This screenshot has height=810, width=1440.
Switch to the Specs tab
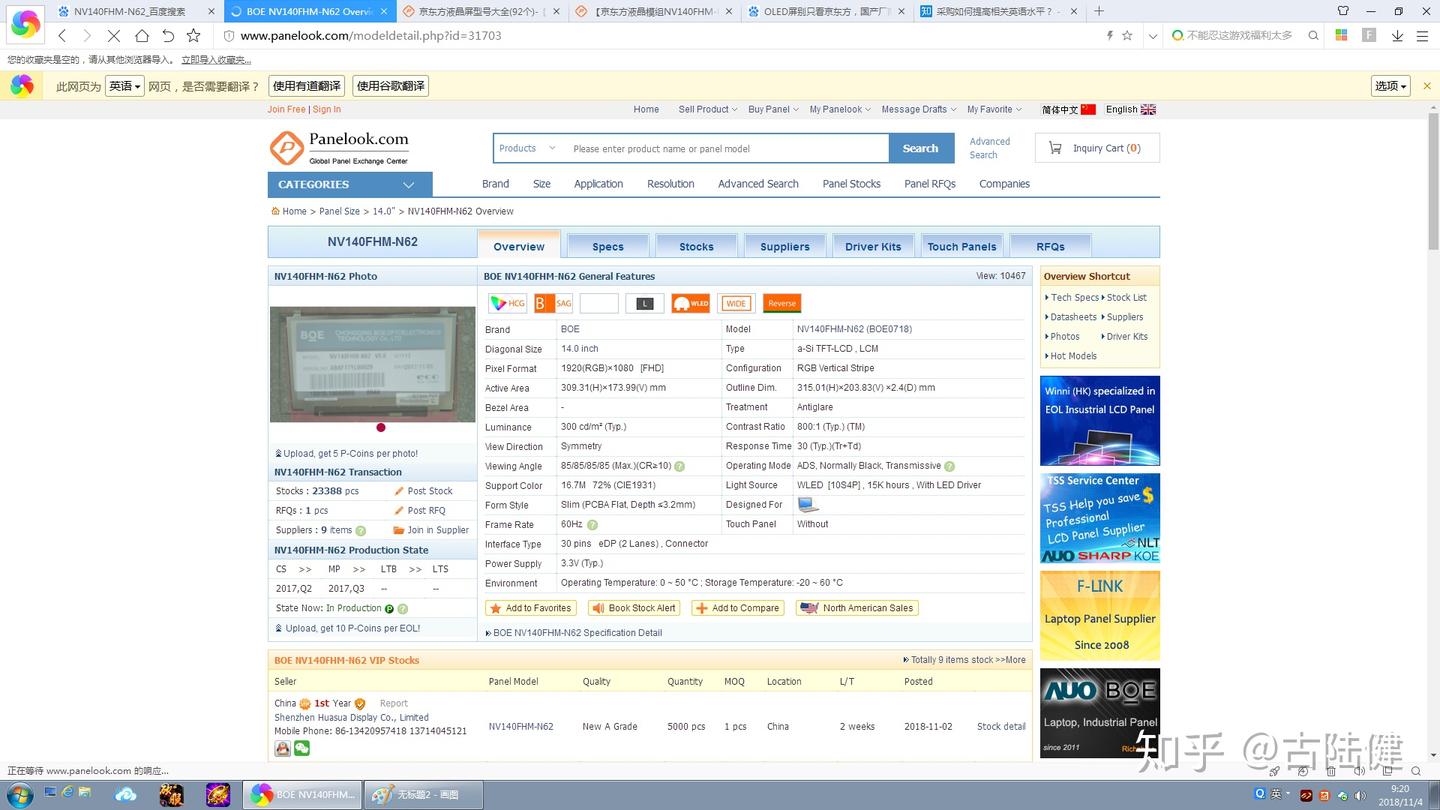coord(608,246)
